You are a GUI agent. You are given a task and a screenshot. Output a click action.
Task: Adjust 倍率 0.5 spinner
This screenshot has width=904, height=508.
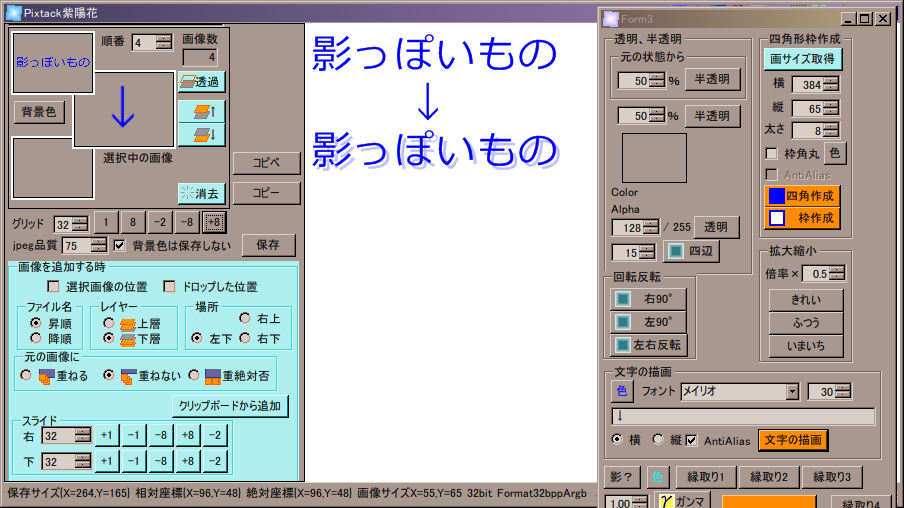click(x=837, y=273)
